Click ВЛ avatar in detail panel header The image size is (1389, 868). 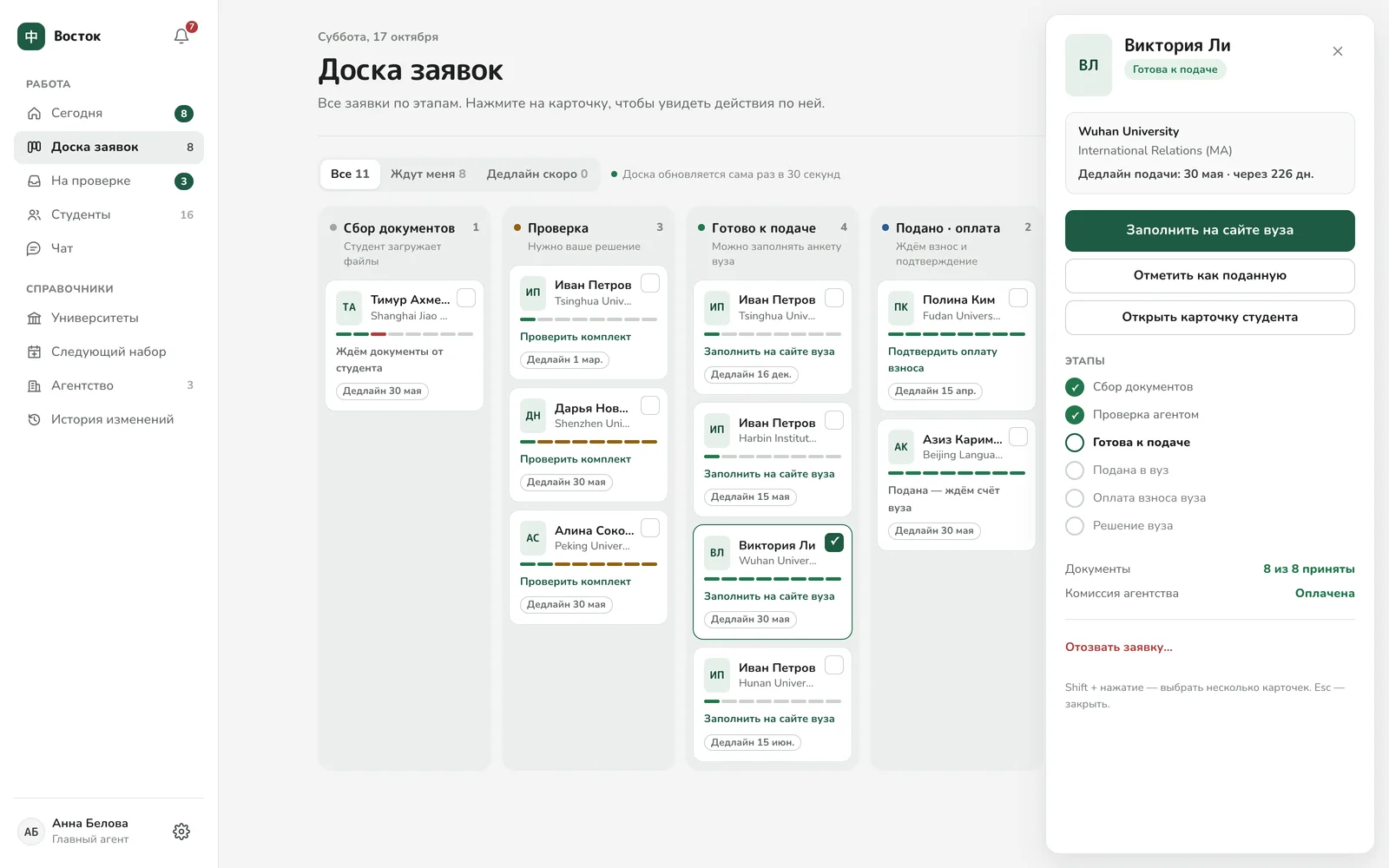(1089, 65)
